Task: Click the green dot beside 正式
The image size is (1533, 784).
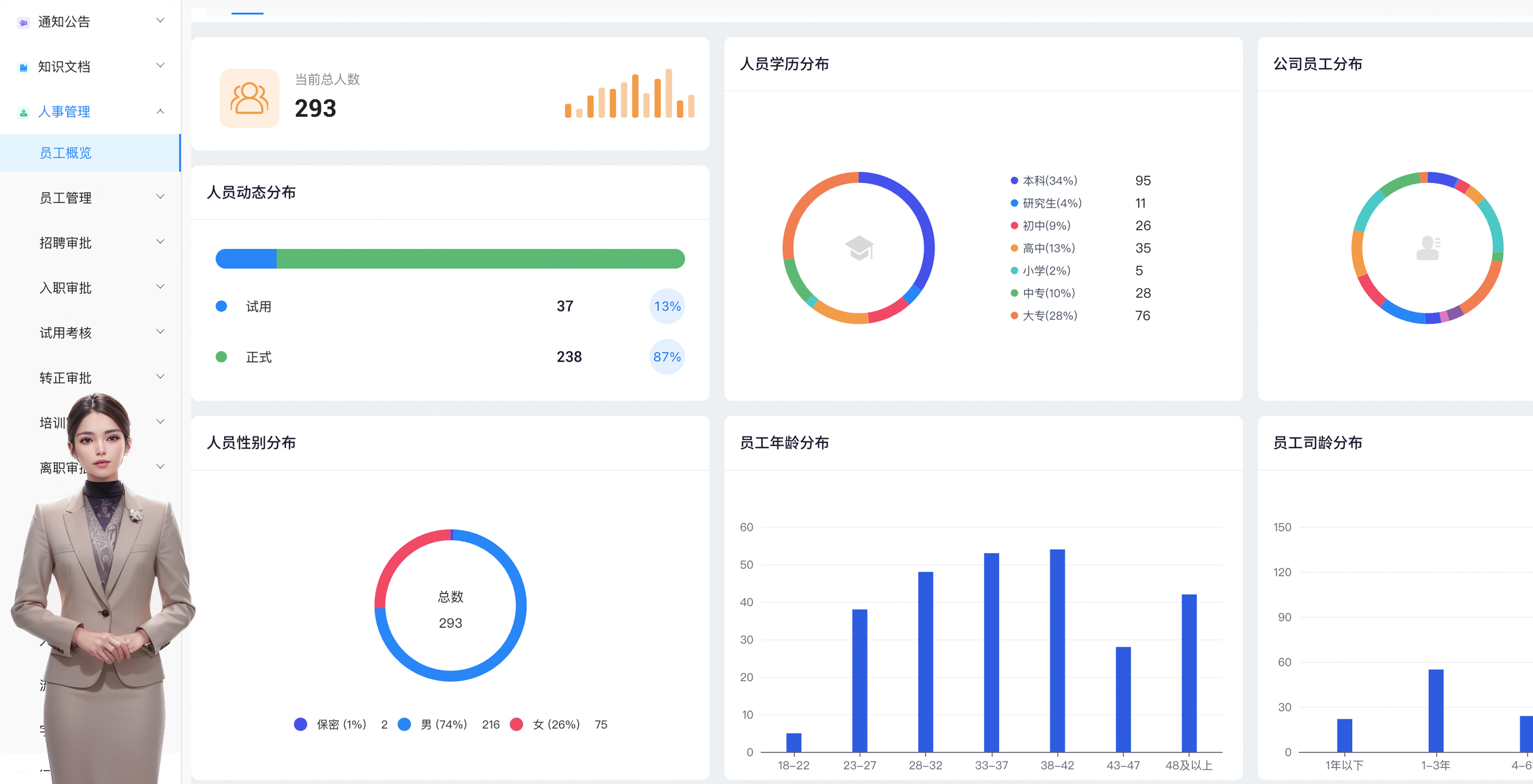Action: (x=222, y=357)
